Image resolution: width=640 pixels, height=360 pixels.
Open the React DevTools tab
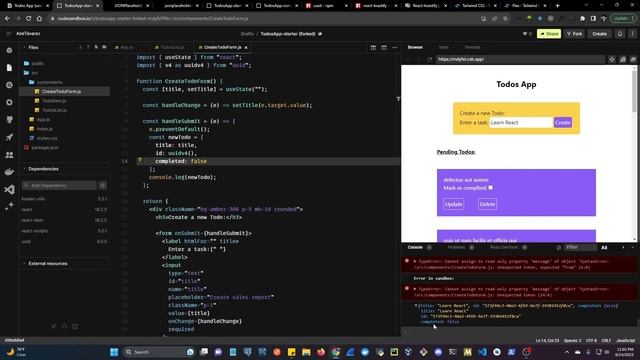coord(504,247)
